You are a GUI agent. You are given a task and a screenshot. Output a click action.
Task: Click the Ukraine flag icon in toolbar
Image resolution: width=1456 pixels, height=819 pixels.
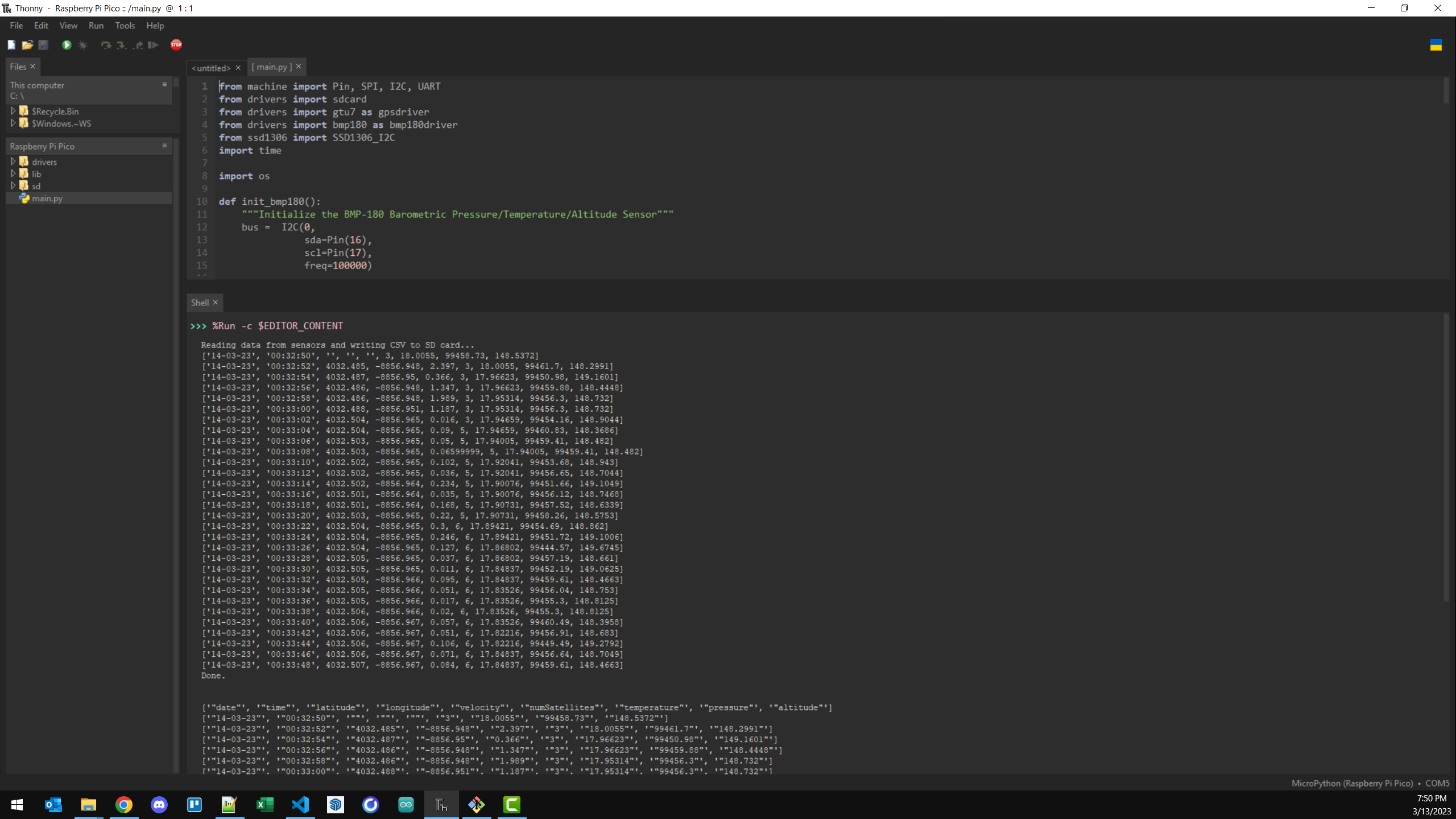[1436, 45]
